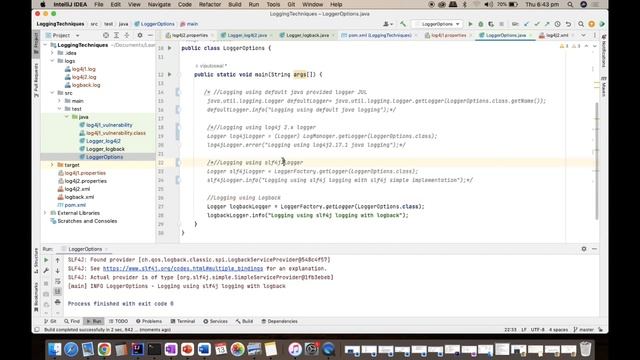The height and width of the screenshot is (360, 640).
Task: Open Run panel gear settings
Action: [584, 249]
